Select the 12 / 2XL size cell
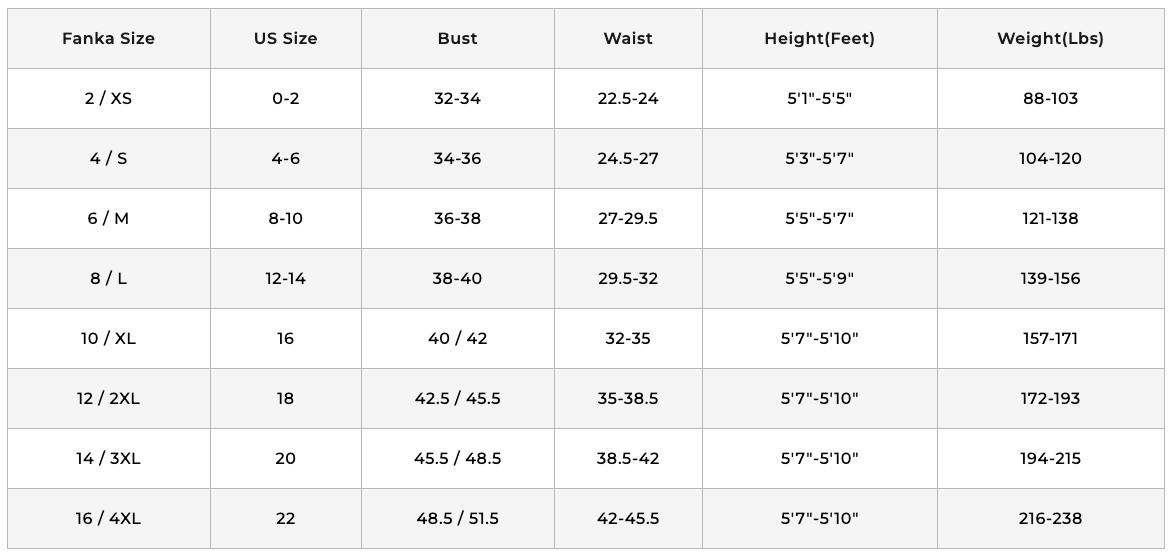 coord(108,398)
